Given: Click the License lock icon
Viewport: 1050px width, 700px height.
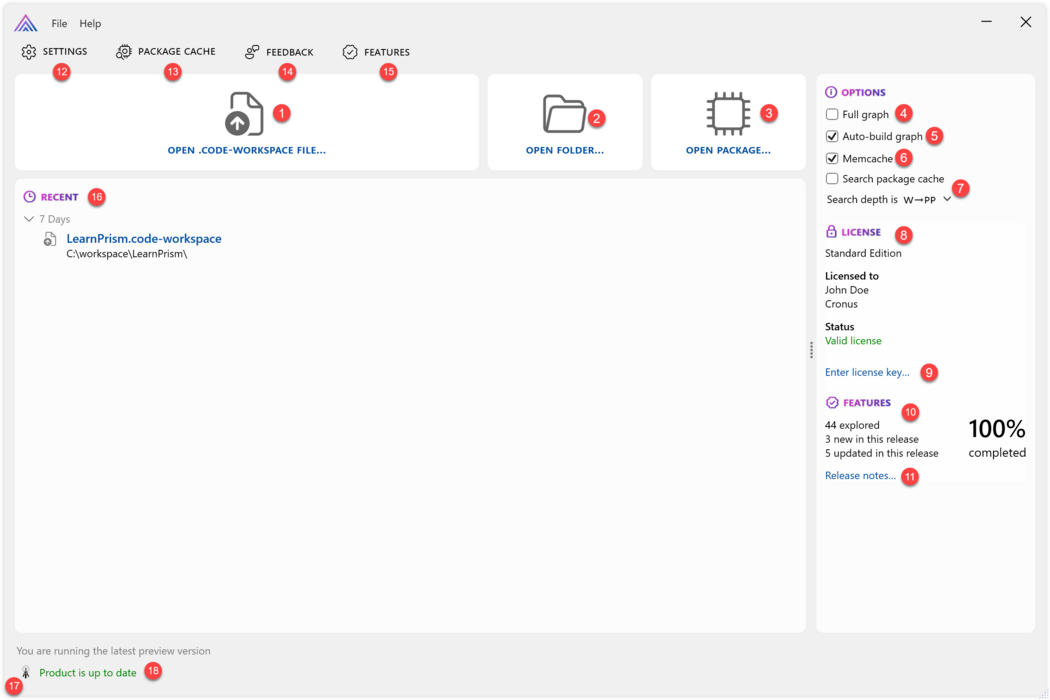Looking at the screenshot, I should pyautogui.click(x=831, y=232).
